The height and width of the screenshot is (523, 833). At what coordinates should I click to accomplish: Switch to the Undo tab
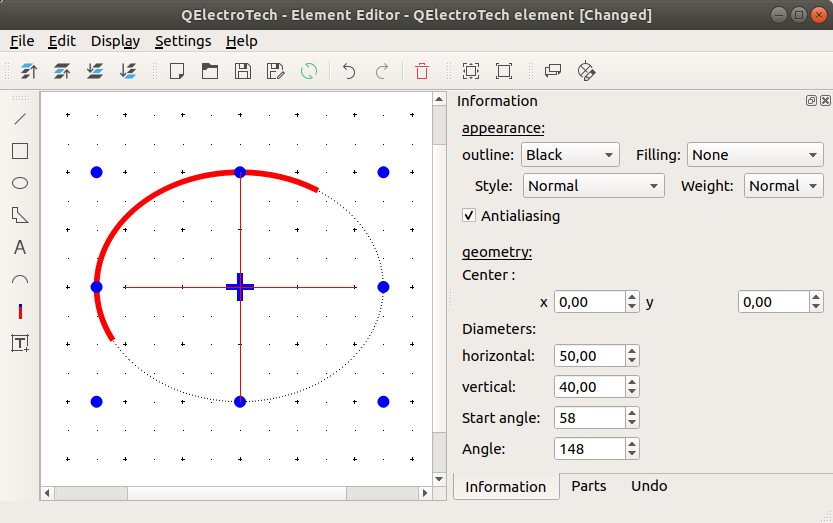point(649,486)
